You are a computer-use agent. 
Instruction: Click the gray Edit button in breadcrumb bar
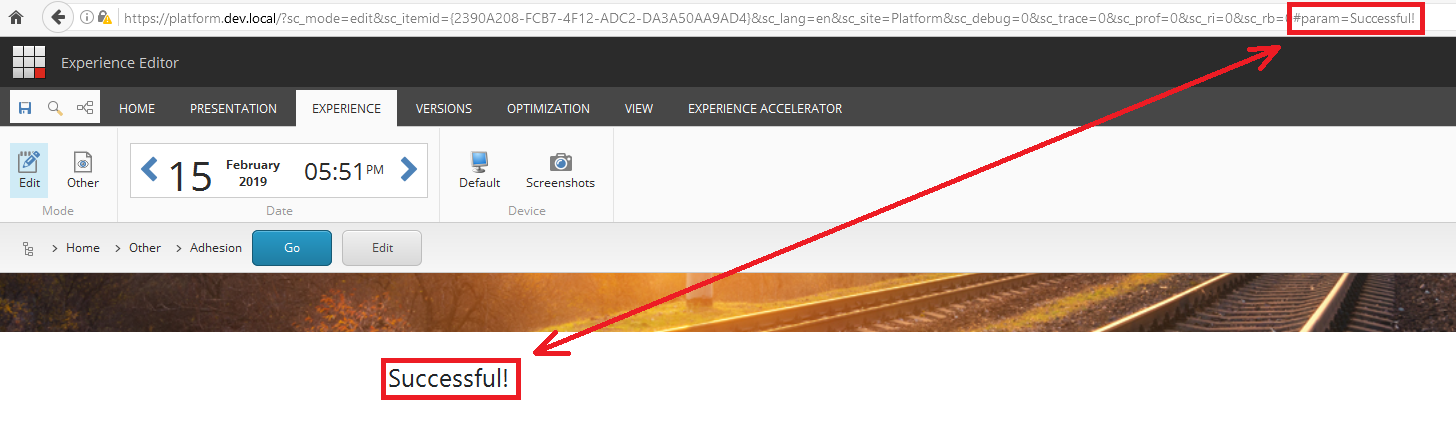coord(382,248)
